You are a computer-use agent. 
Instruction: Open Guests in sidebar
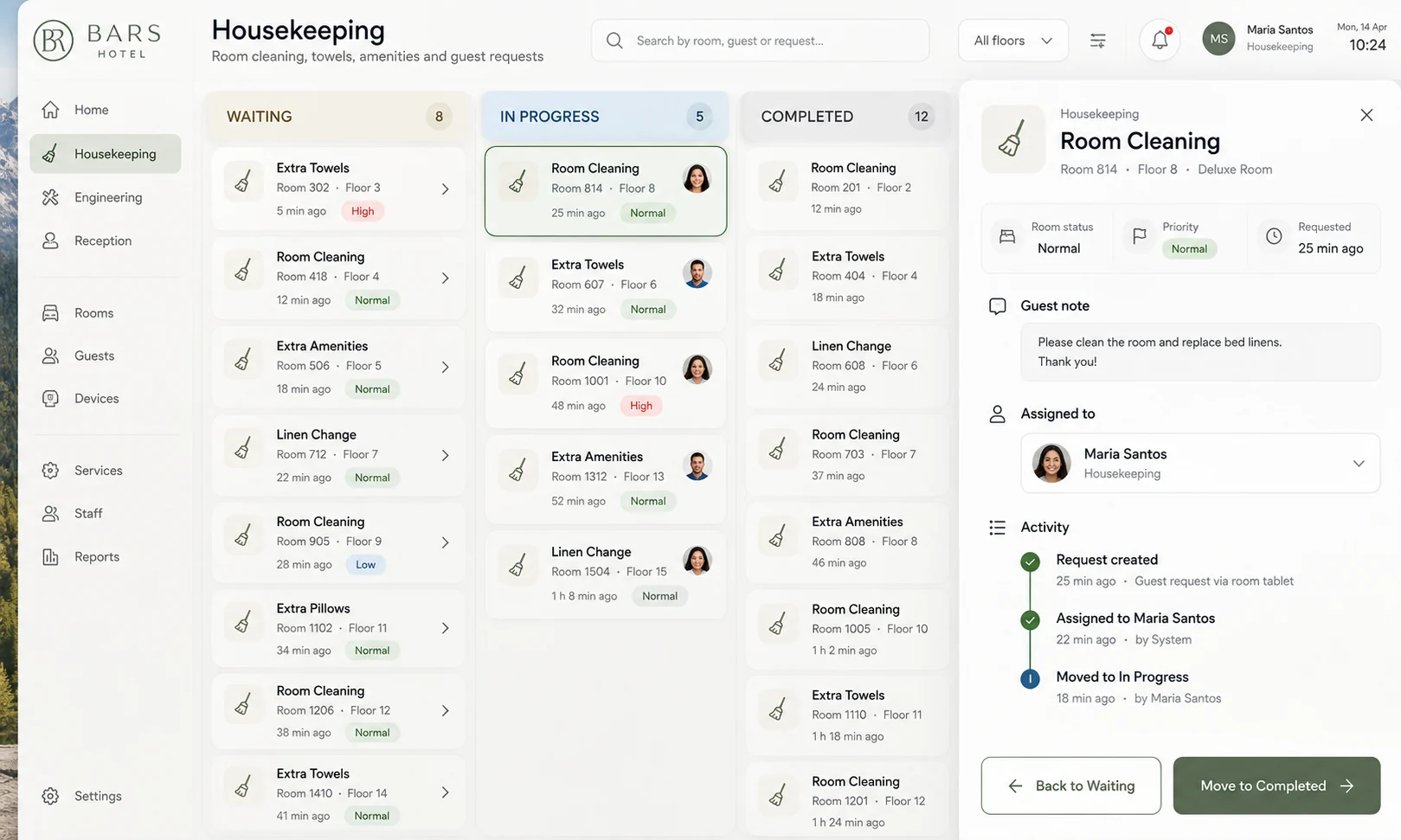pyautogui.click(x=106, y=356)
